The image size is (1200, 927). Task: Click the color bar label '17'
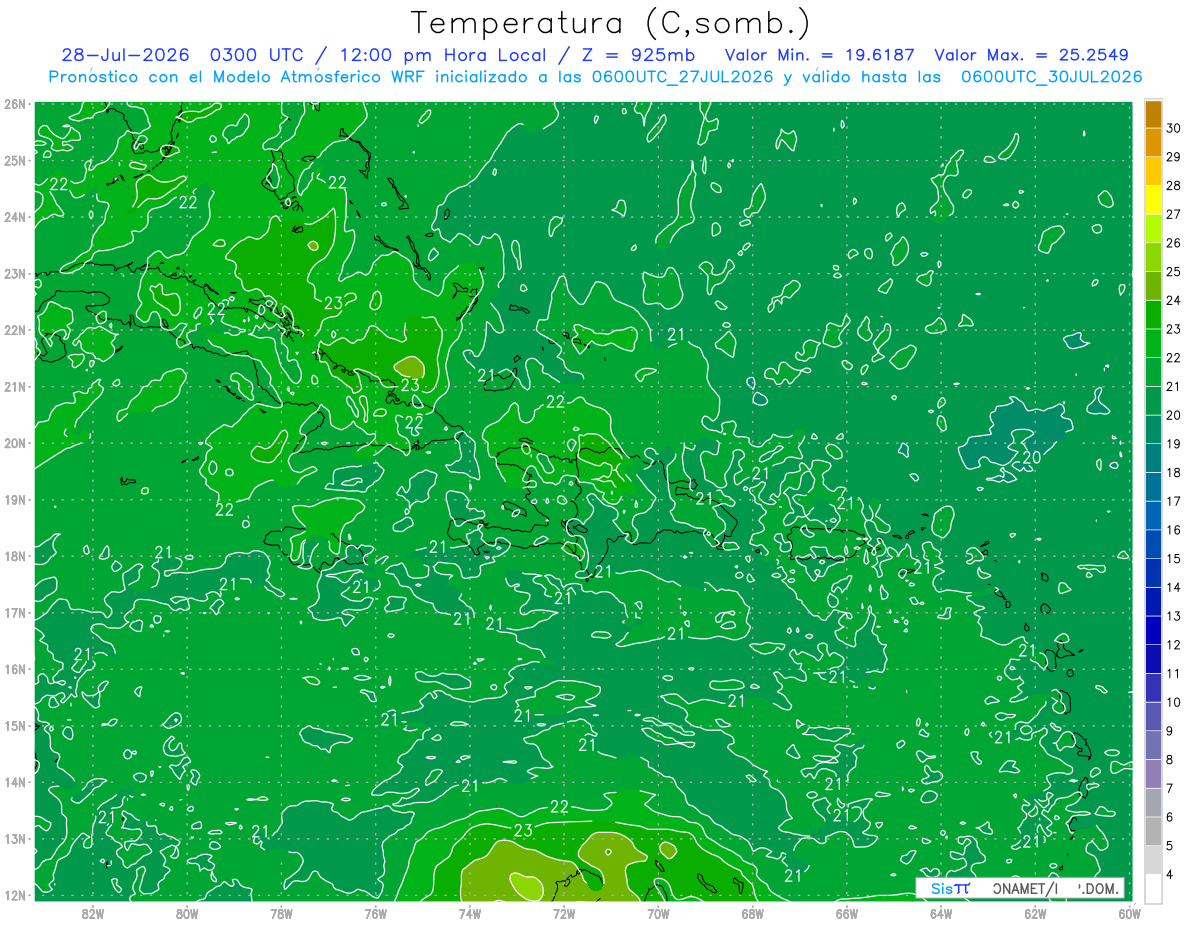1173,501
